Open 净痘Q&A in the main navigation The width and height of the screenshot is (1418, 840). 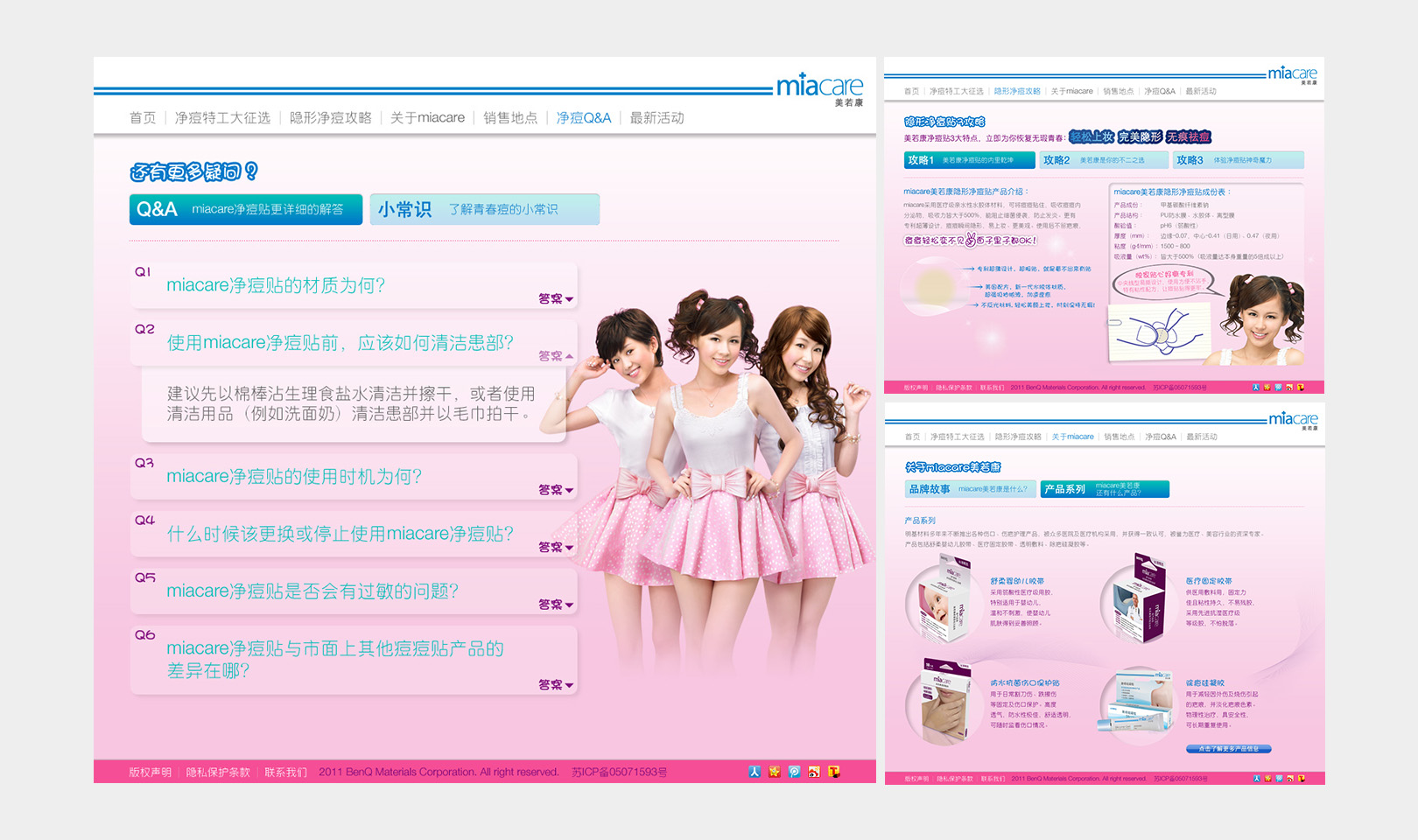pos(584,117)
